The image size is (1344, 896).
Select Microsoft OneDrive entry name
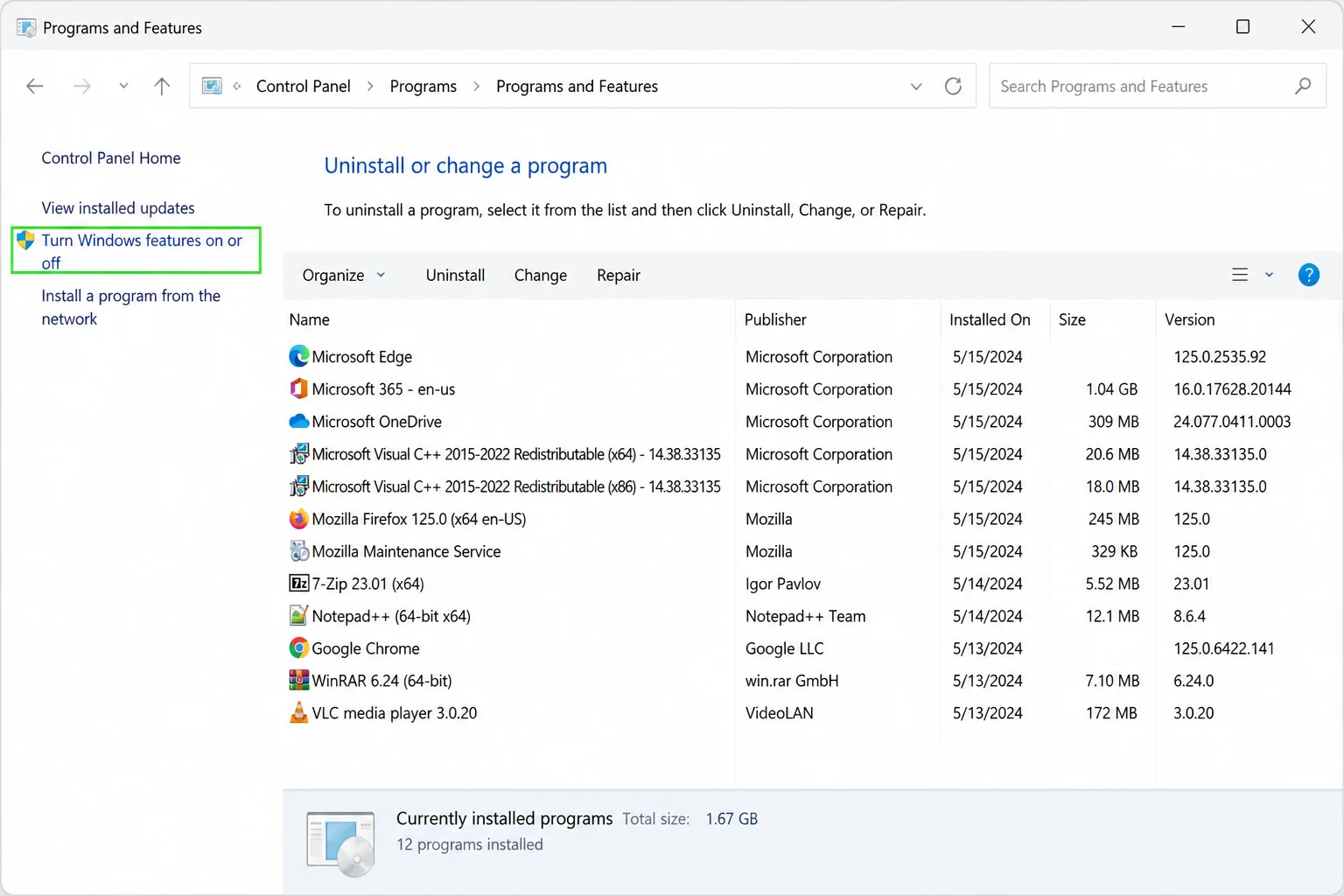tap(376, 421)
